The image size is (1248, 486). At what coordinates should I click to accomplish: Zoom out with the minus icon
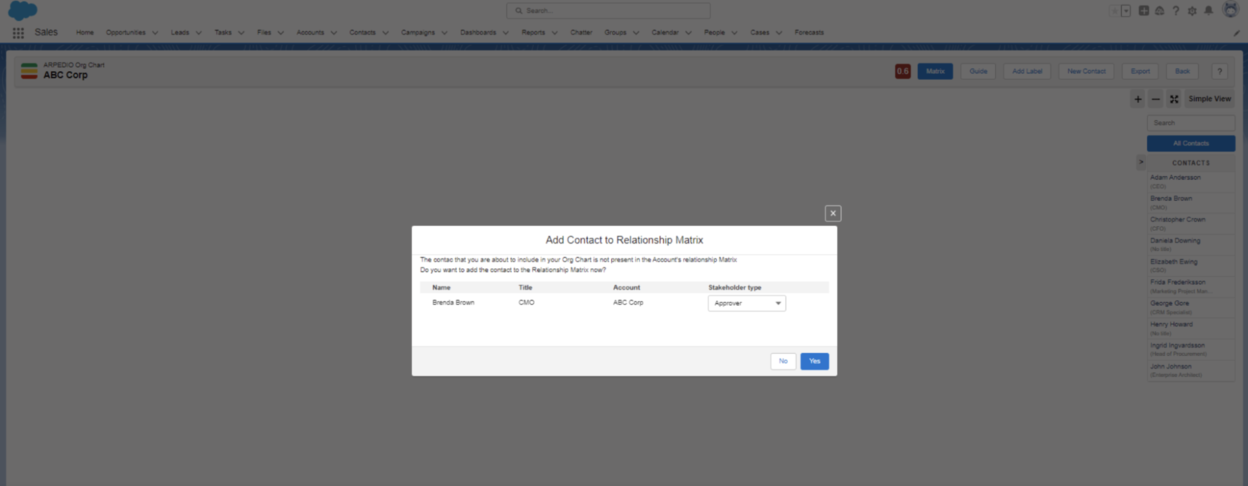(1156, 99)
